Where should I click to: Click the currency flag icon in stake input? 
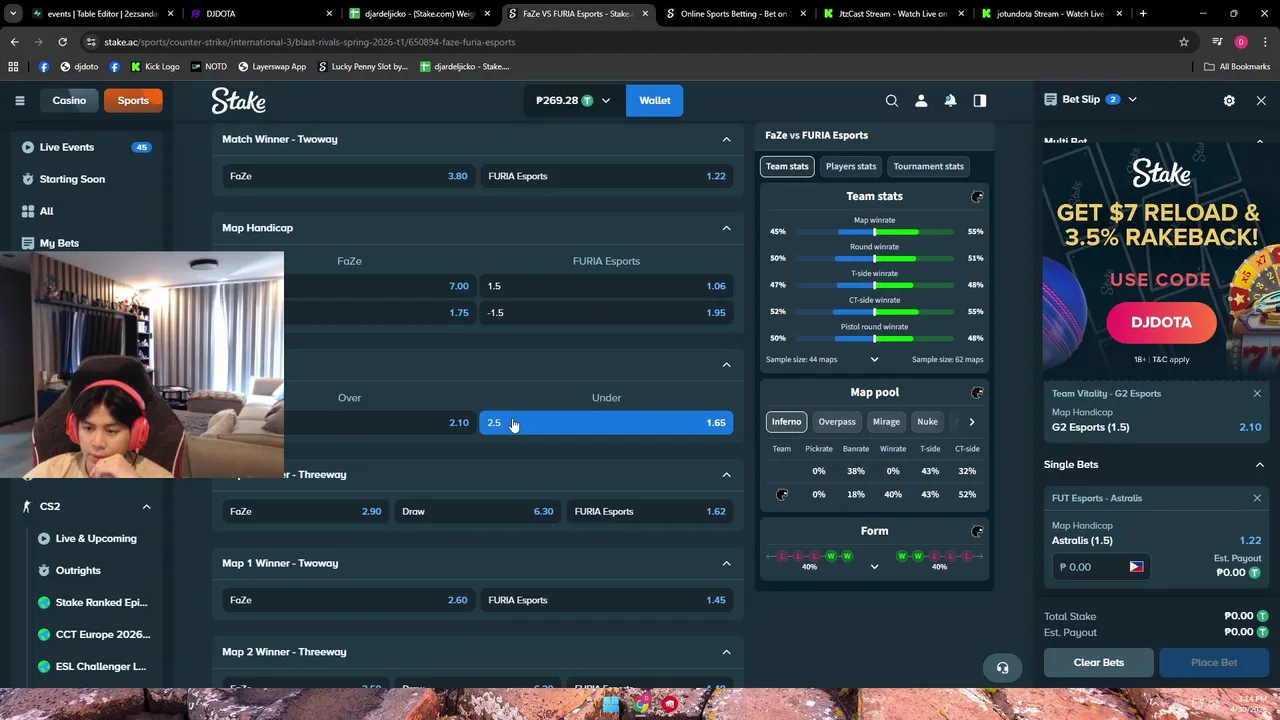pos(1136,567)
